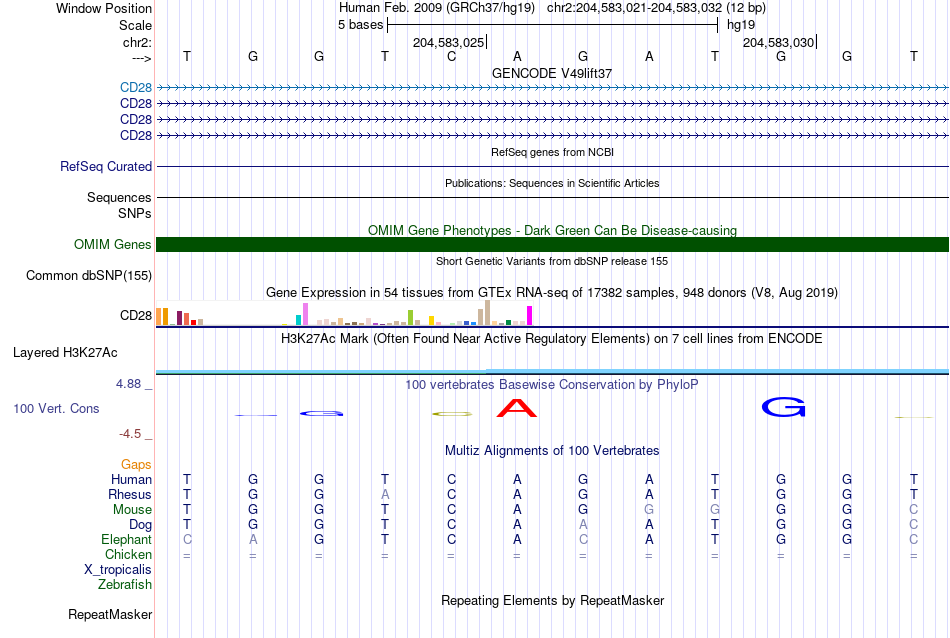Image resolution: width=950 pixels, height=638 pixels.
Task: Open the 'OMIM Gene Phenotypes' track title
Action: [x=552, y=230]
